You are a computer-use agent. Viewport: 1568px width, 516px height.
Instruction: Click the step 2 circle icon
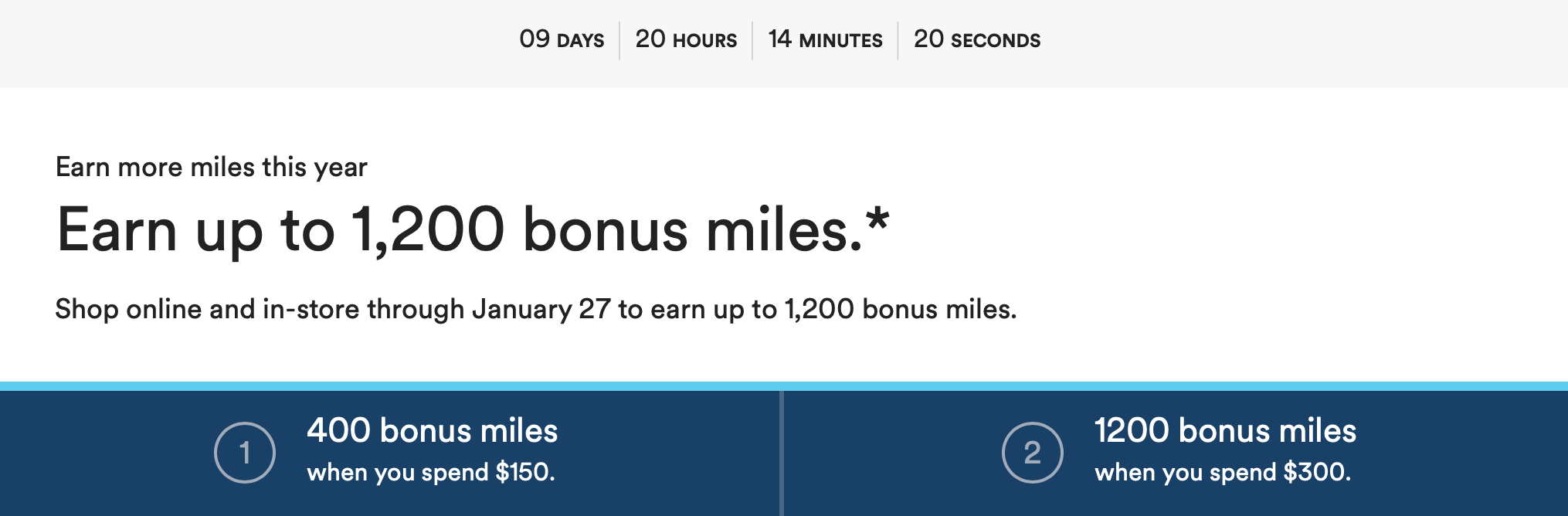pyautogui.click(x=1032, y=453)
